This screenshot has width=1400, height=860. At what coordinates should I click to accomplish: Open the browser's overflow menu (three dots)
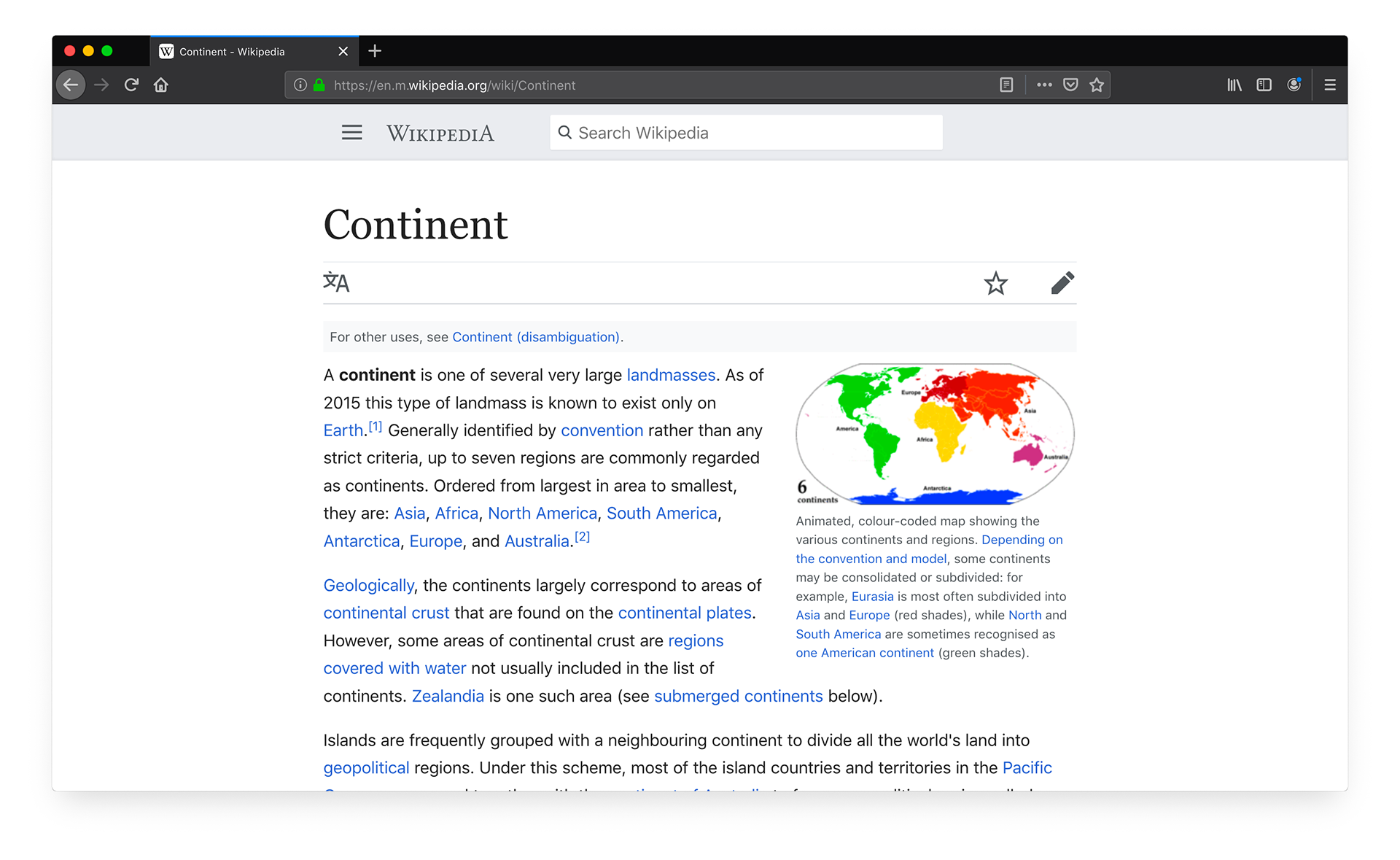click(1043, 85)
